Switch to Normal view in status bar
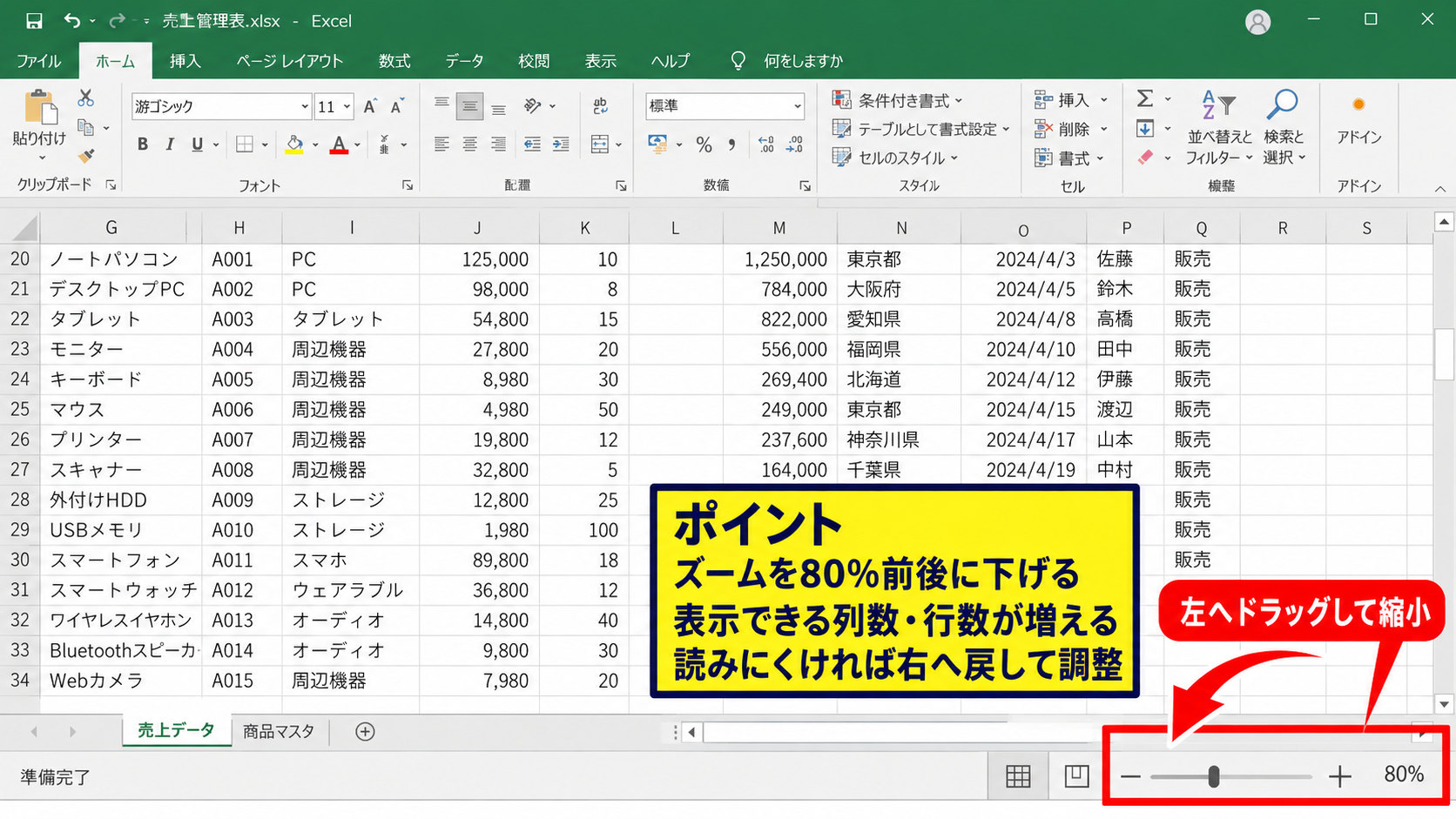Image resolution: width=1456 pixels, height=819 pixels. [1018, 775]
